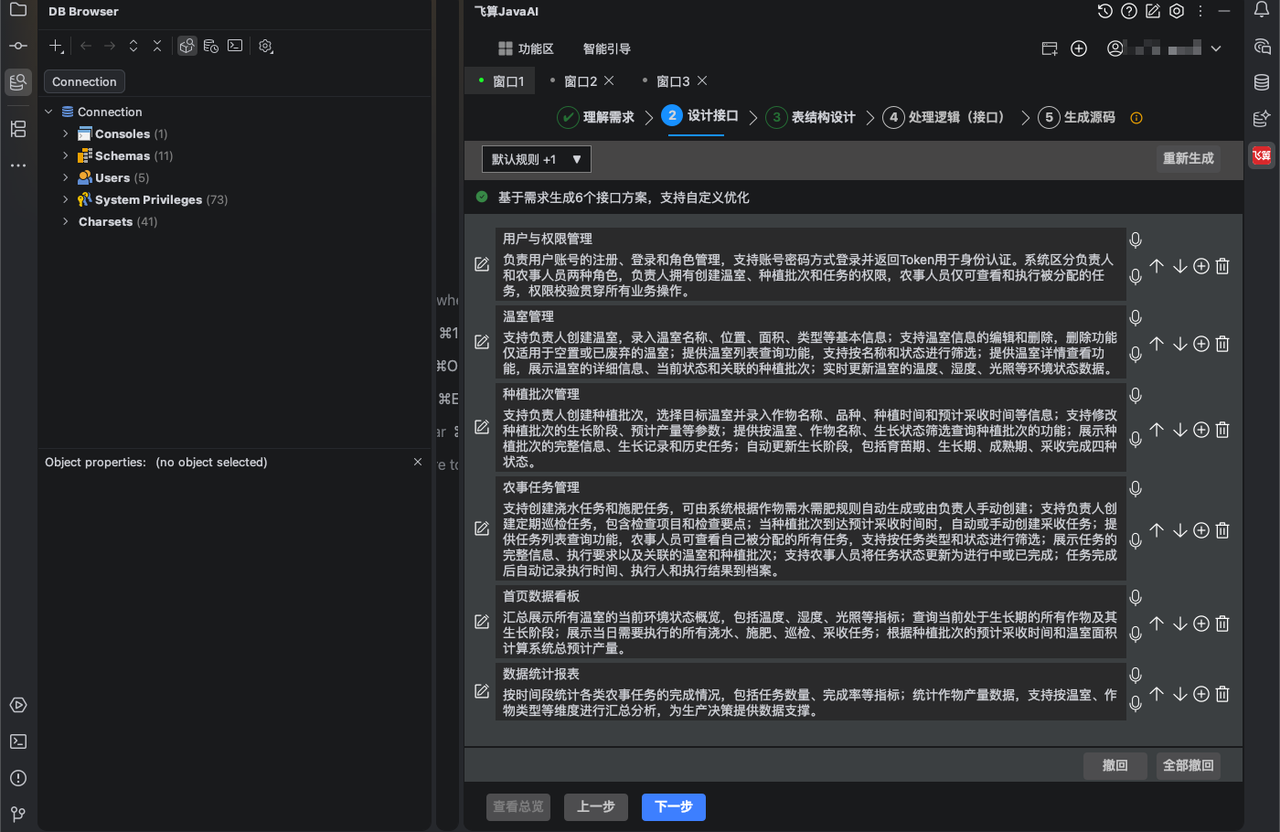Open the DB Browser plus add dropdown
This screenshot has height=832, width=1280.
58,46
